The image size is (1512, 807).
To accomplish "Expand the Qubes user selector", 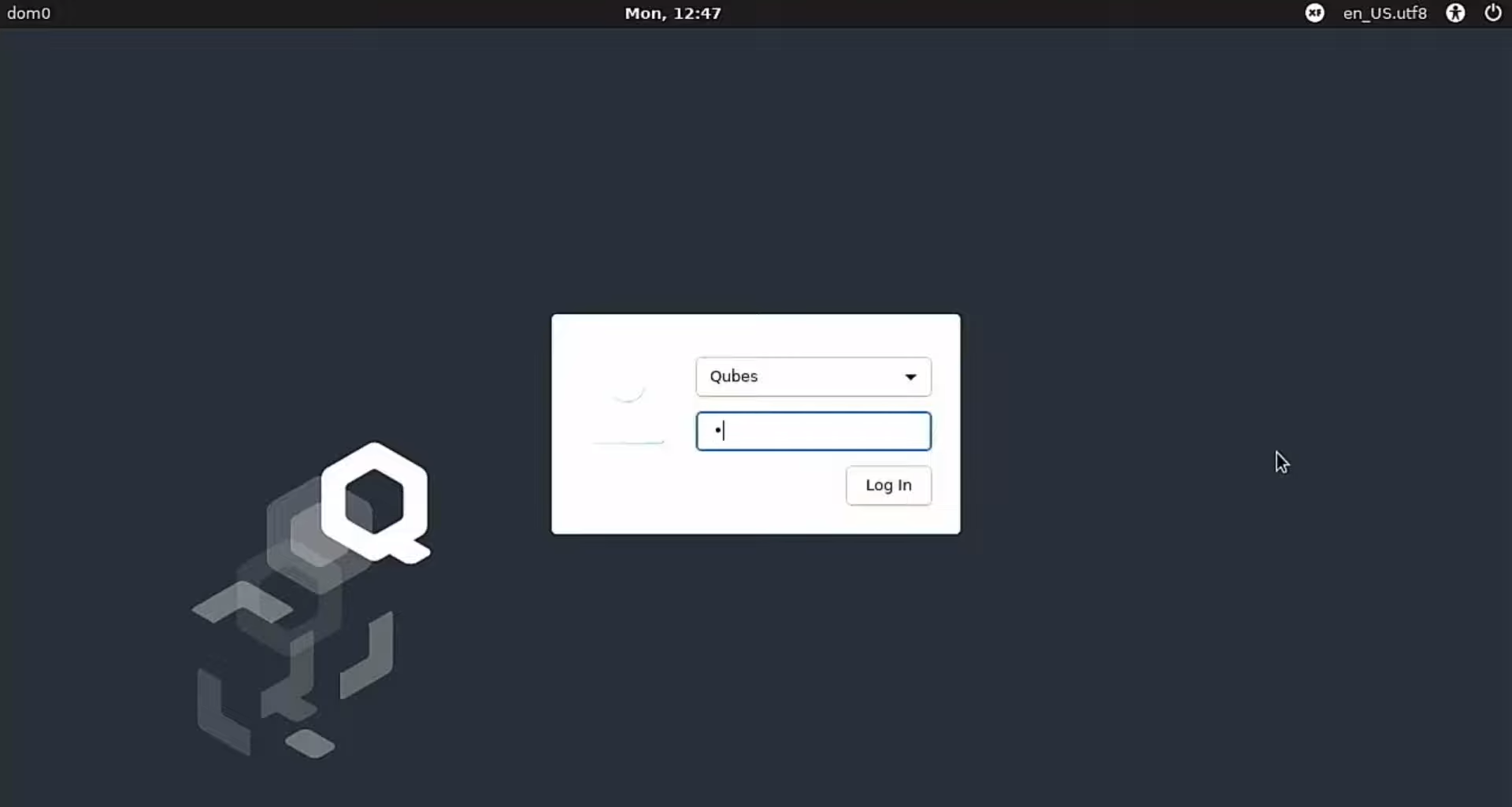I will pyautogui.click(x=813, y=377).
